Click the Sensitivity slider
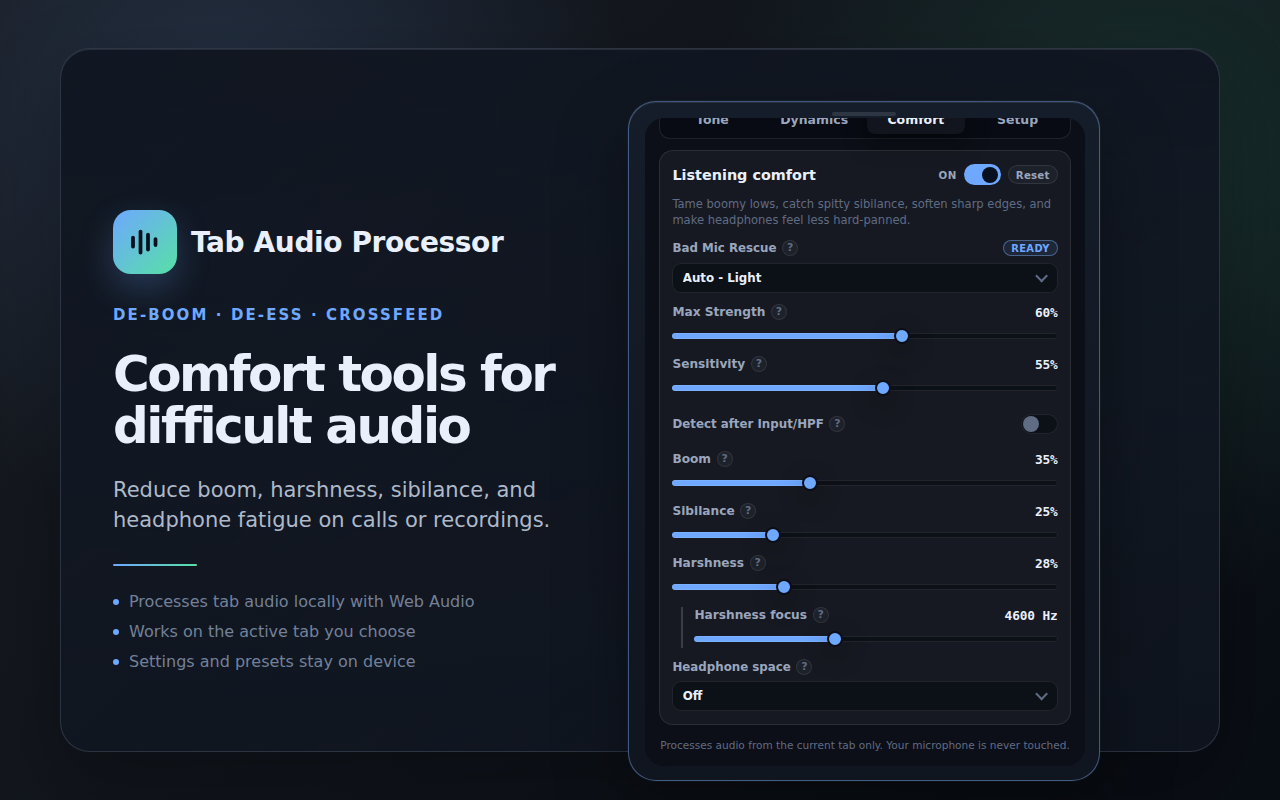Image resolution: width=1280 pixels, height=800 pixels. point(865,388)
